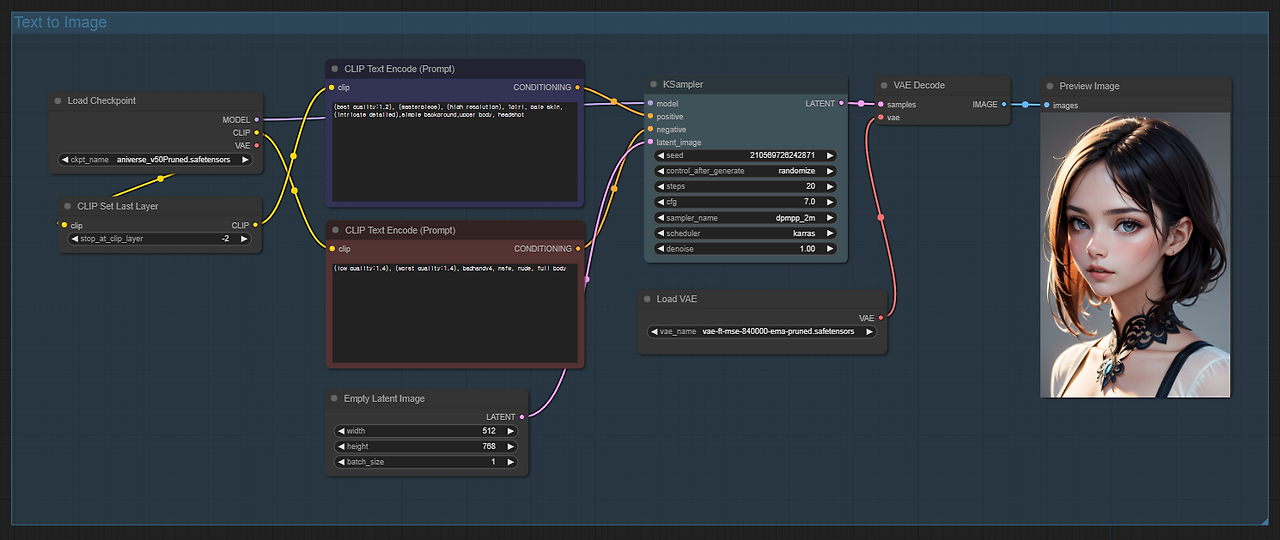Toggle collapse on the blue positive CLIP Text Encode node
The width and height of the screenshot is (1280, 540).
pos(335,69)
